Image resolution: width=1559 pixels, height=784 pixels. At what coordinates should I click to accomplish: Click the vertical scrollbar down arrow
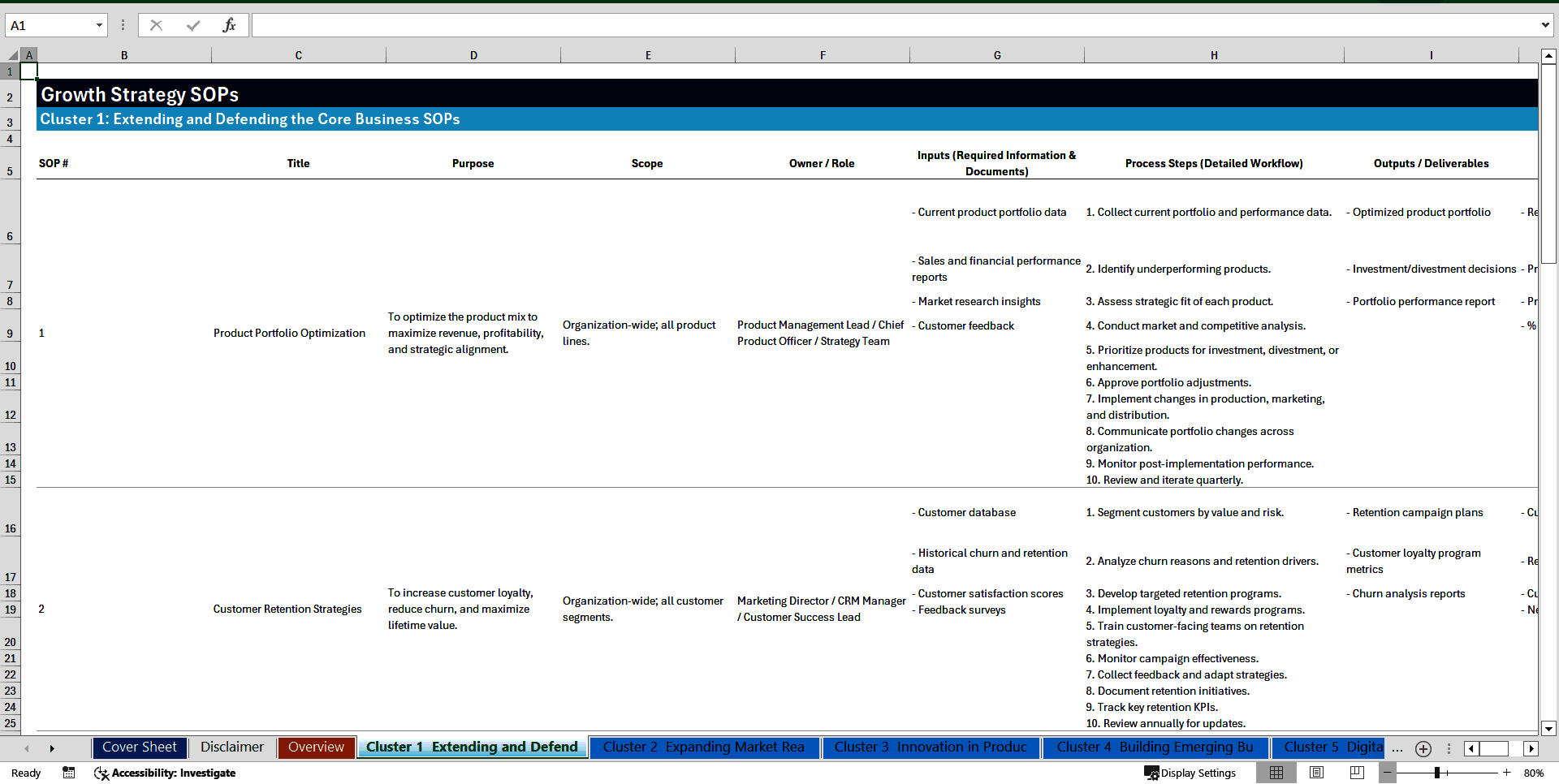[1549, 729]
